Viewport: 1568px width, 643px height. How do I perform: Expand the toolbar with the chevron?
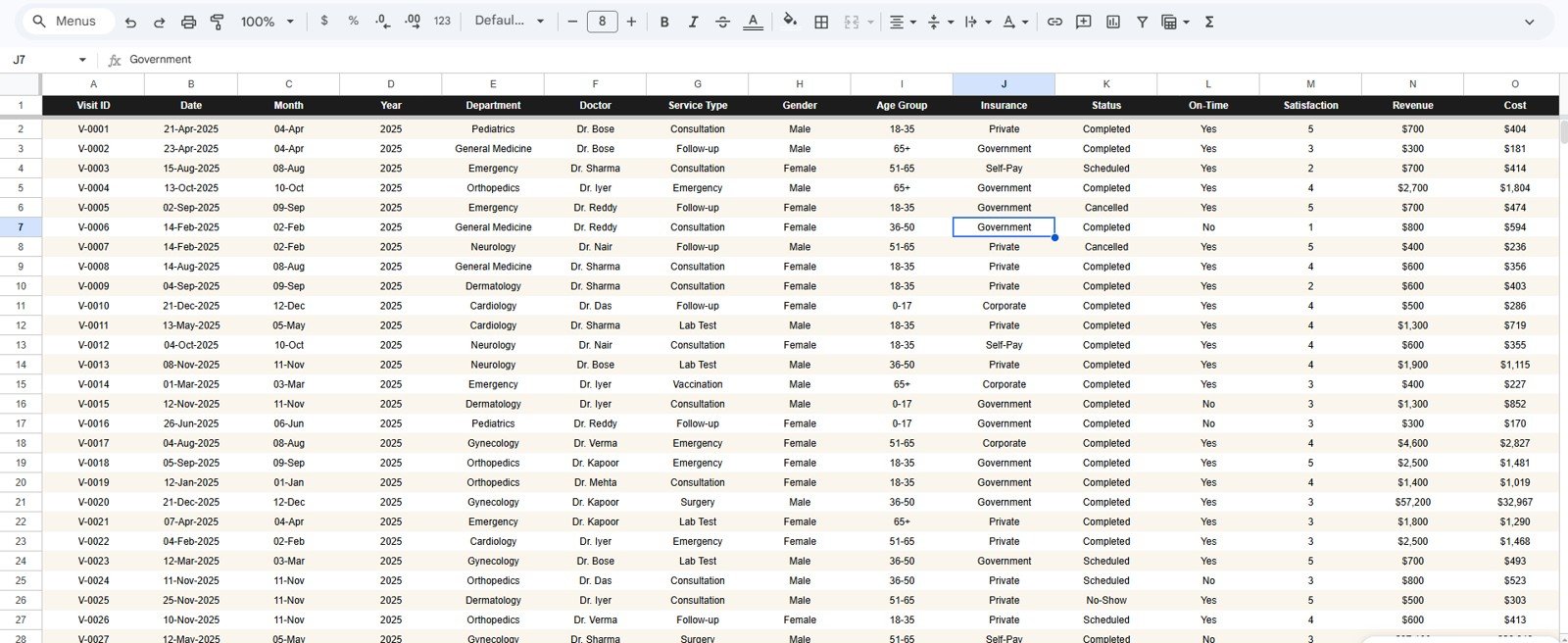(x=1529, y=22)
